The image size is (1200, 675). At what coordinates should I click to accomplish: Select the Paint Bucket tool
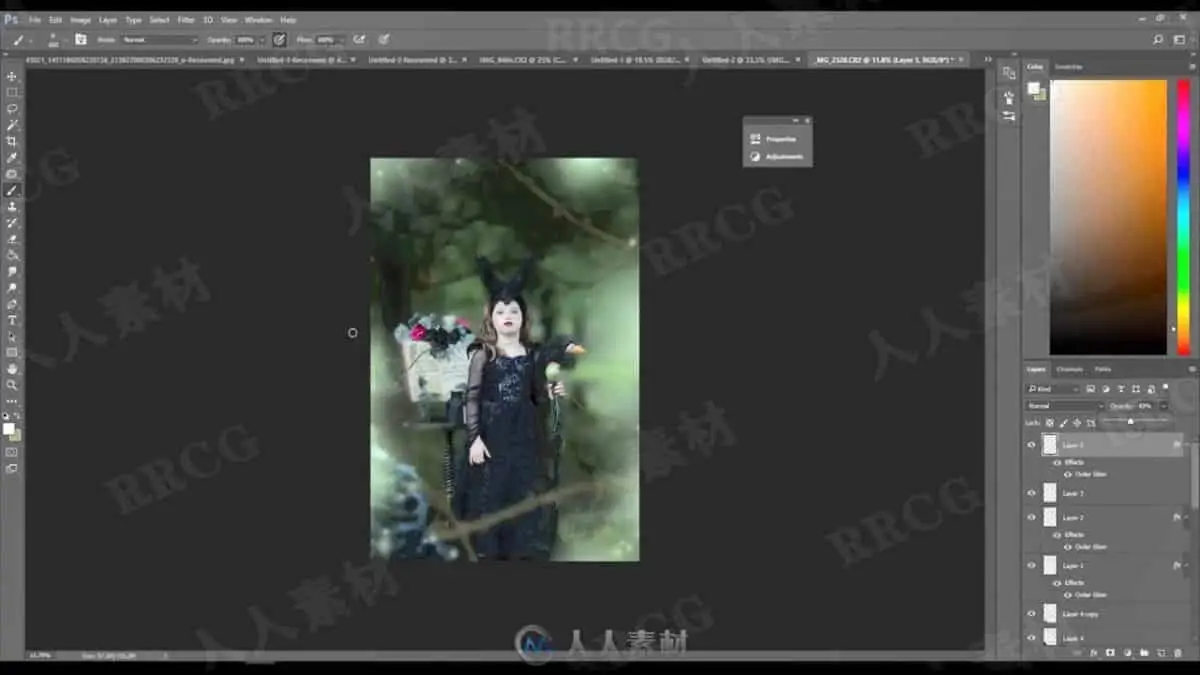[12, 255]
